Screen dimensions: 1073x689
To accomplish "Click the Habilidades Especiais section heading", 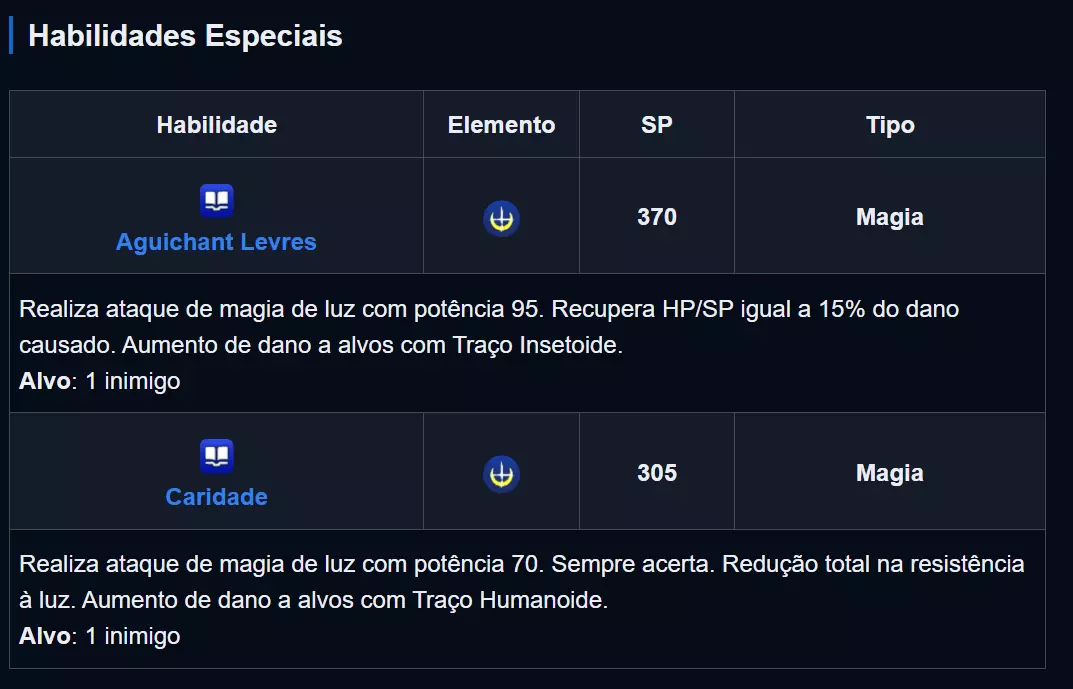I will pos(185,36).
